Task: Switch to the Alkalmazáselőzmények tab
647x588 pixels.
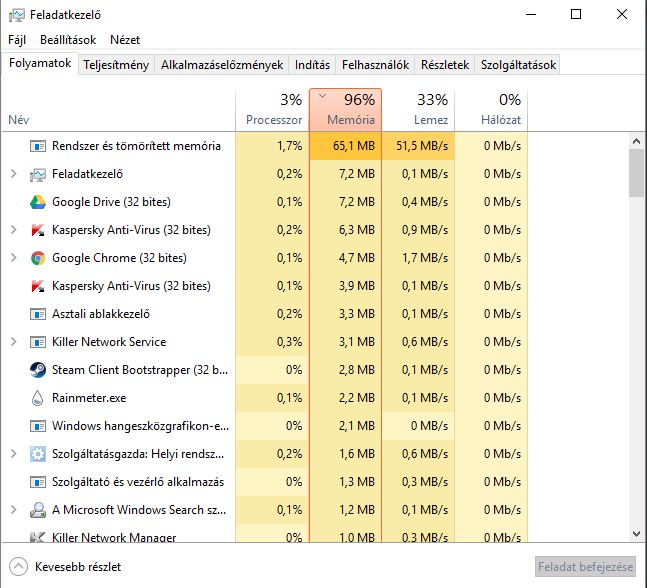Action: [x=222, y=65]
